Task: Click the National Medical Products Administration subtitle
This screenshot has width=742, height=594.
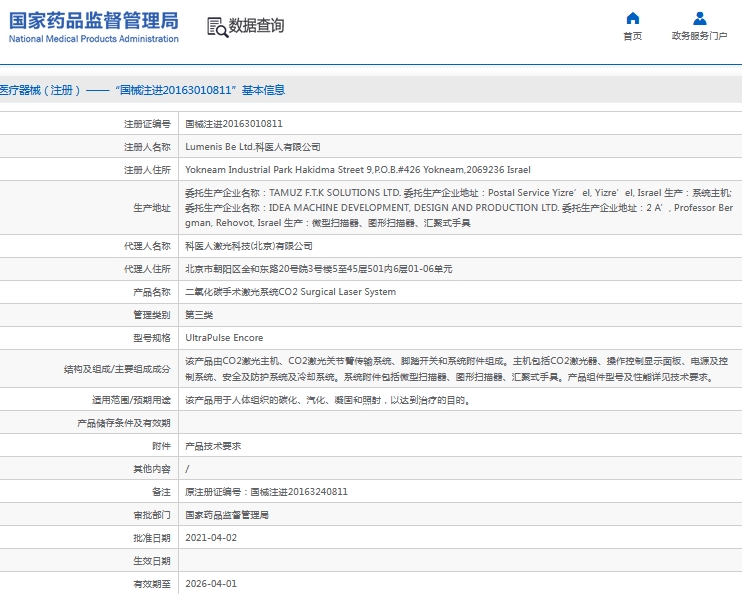Action: [94, 39]
